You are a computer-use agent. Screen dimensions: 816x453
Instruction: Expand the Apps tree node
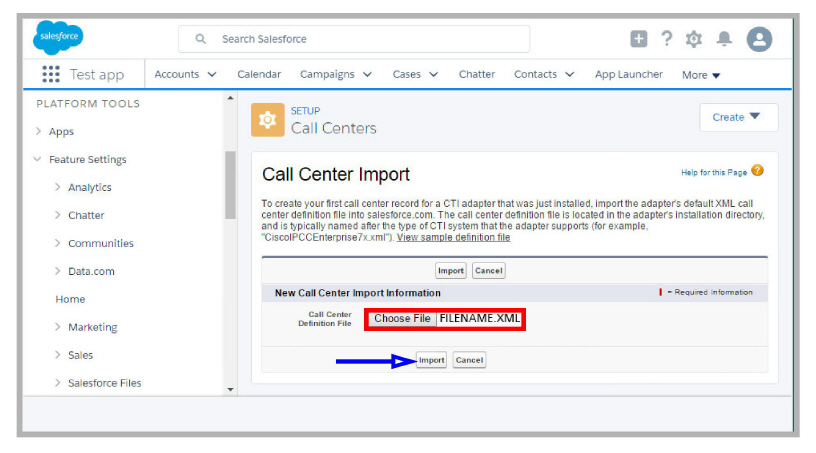pyautogui.click(x=38, y=131)
